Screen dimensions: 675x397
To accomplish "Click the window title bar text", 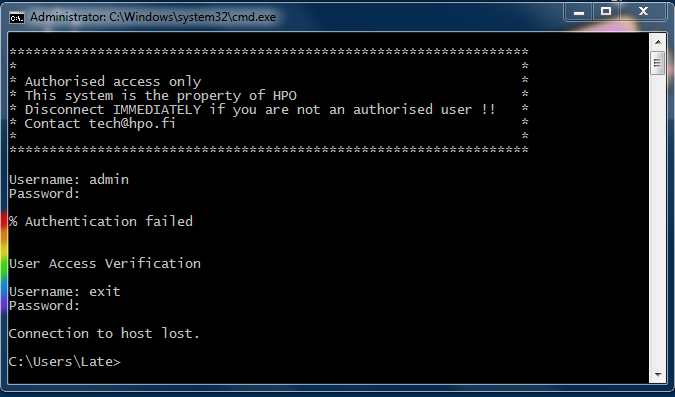I will 153,17.
